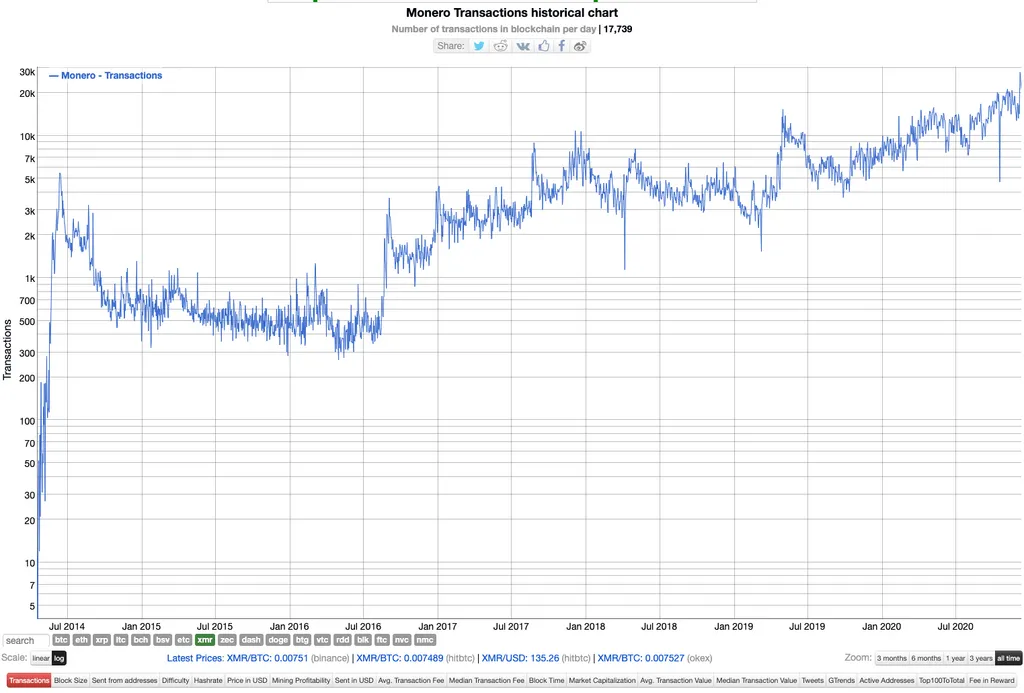The height and width of the screenshot is (693, 1024).
Task: Switch scale to log
Action: point(59,659)
